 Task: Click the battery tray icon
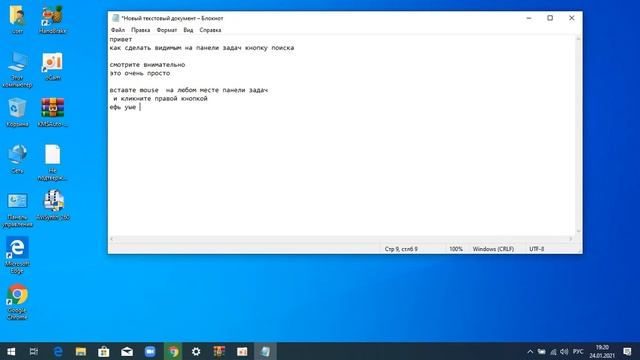coord(541,351)
